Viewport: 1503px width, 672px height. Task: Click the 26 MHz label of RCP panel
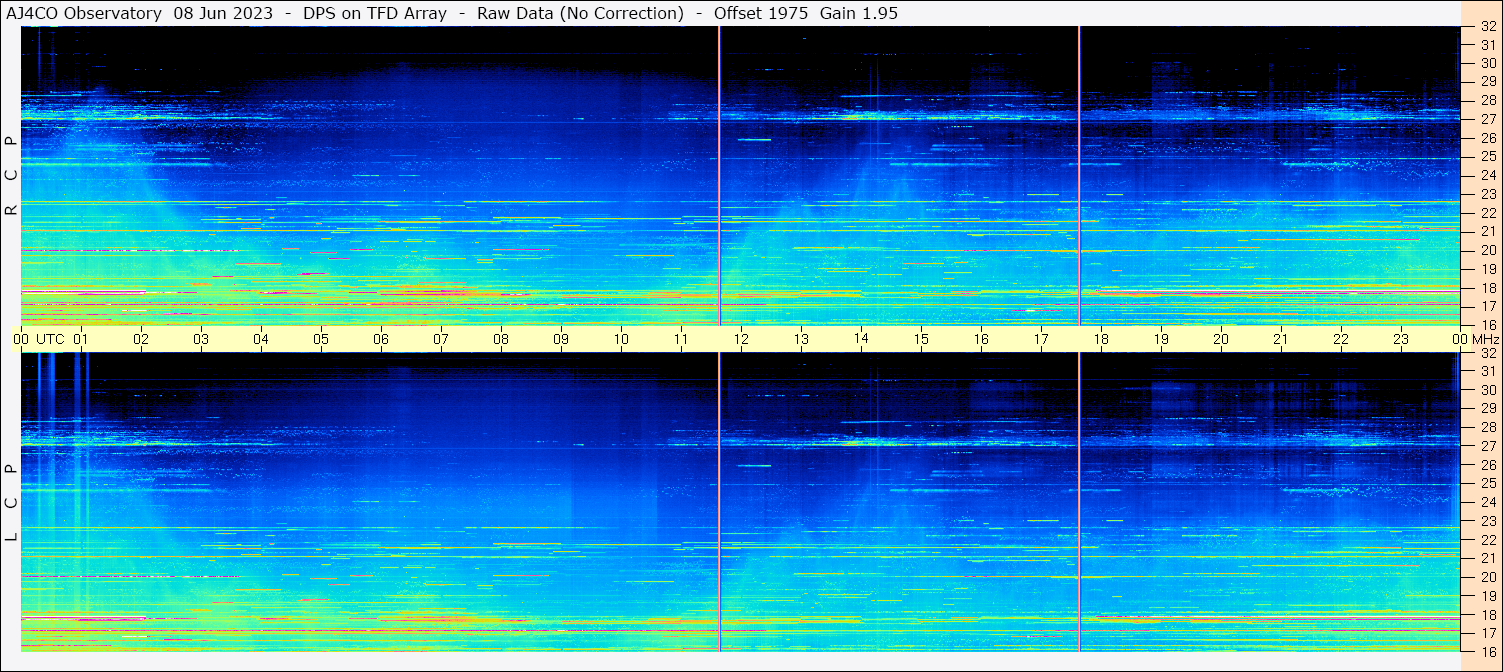pyautogui.click(x=1488, y=138)
